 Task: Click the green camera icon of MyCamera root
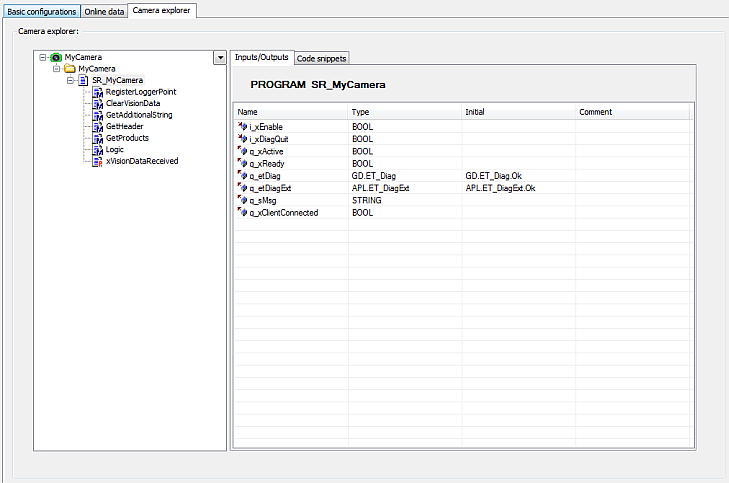[56, 58]
